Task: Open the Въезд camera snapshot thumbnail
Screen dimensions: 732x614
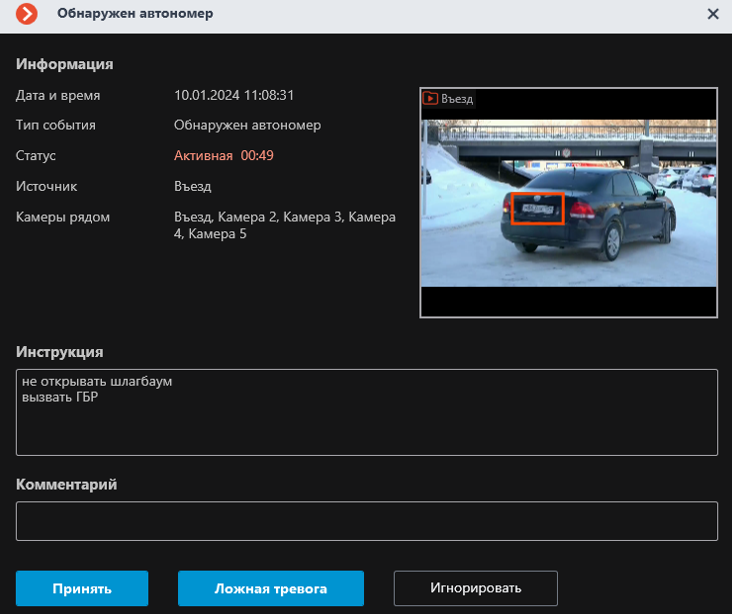Action: click(568, 203)
